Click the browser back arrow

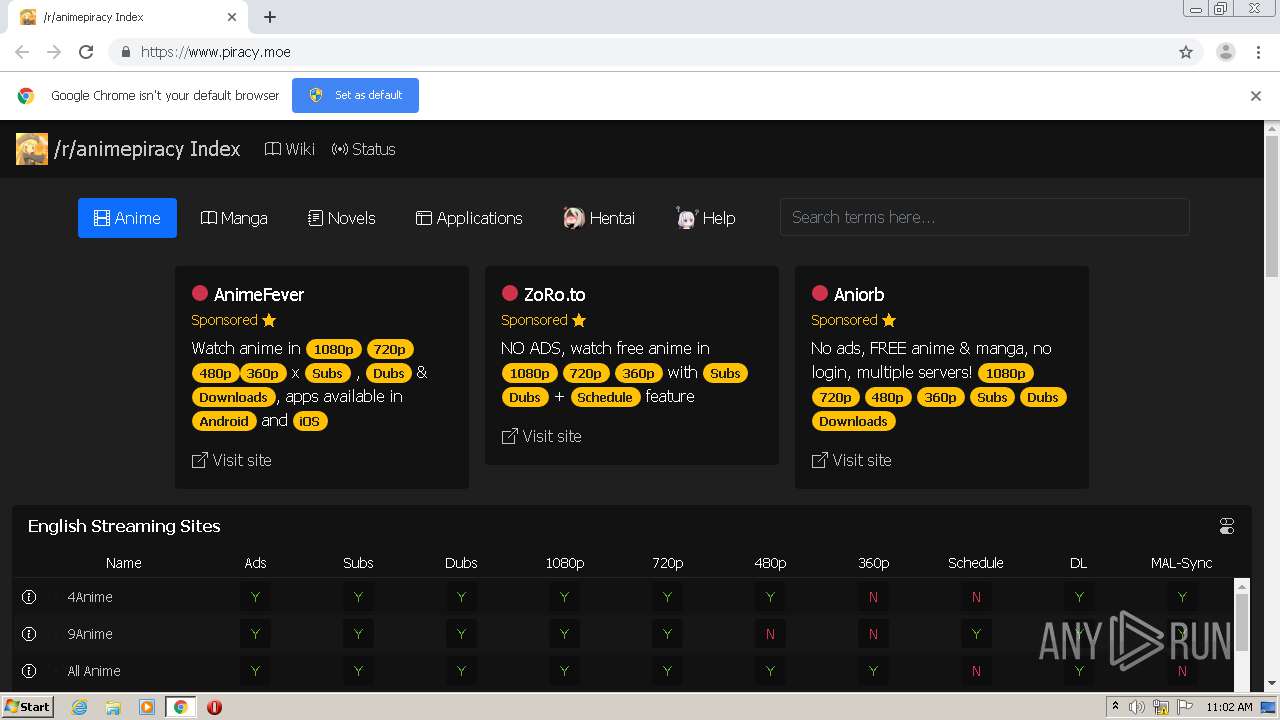click(x=22, y=52)
